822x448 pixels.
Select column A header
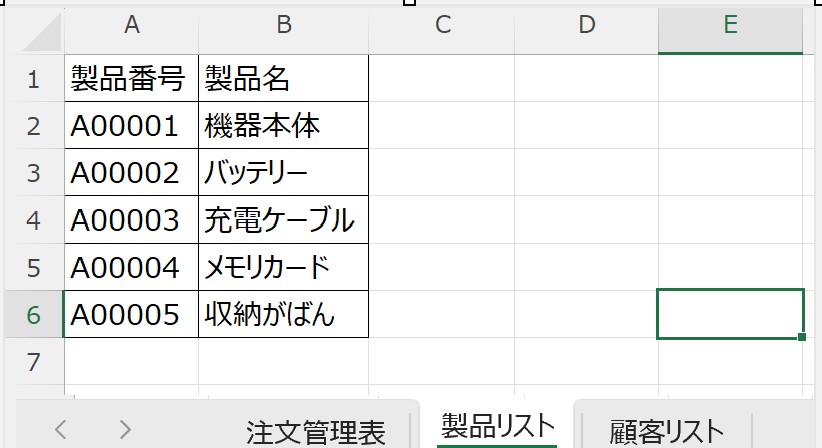(131, 27)
